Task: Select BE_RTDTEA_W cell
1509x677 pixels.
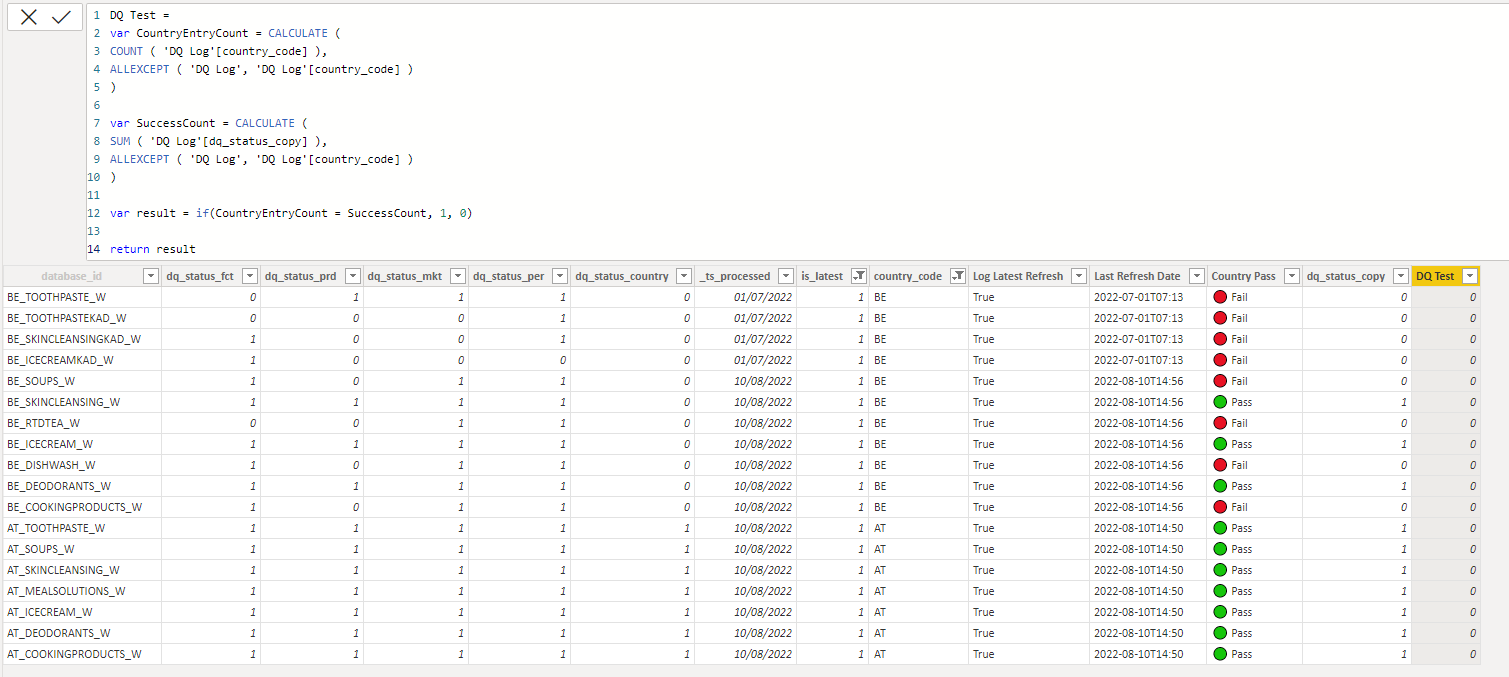Action: point(81,423)
